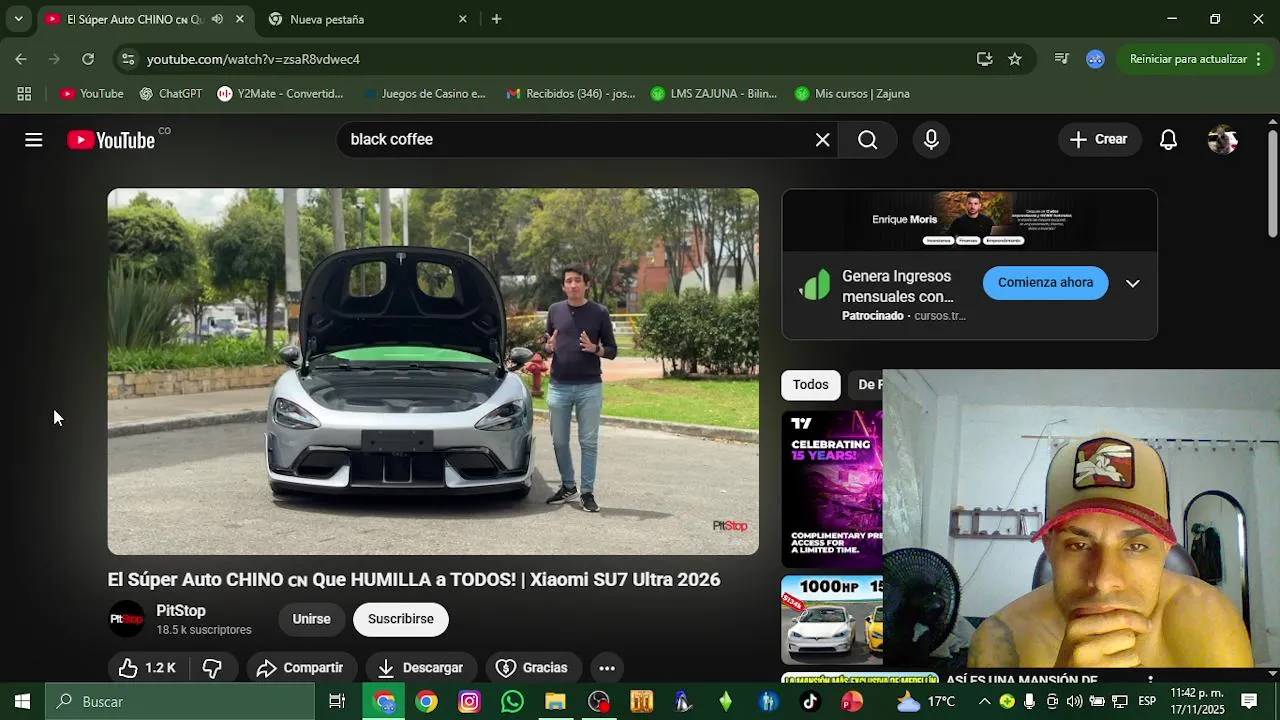
Task: Open Recibidos Gmail bookmark
Action: pos(570,94)
